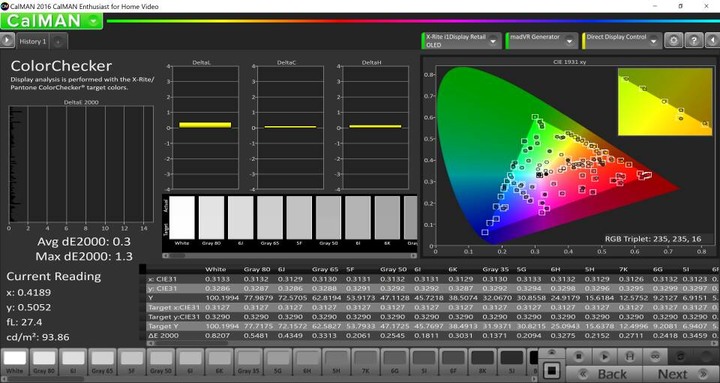
Task: Select the Gray 50 swatch in bottom strip
Action: tap(161, 361)
